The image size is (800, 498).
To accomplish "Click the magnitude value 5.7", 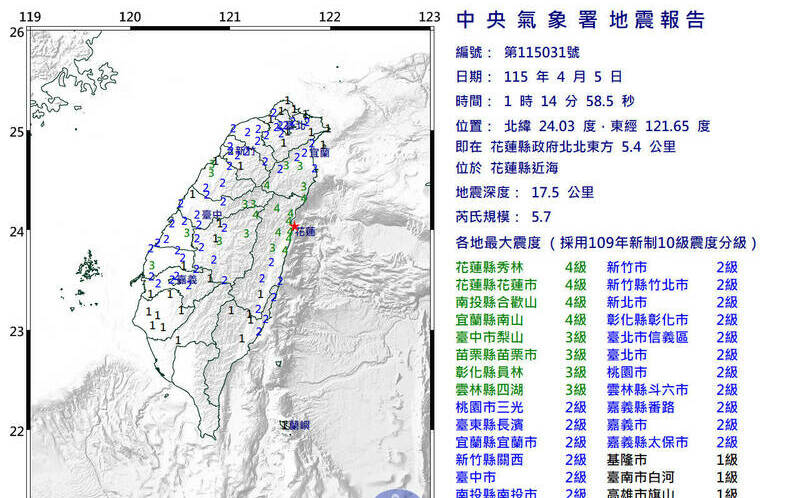I will click(541, 217).
